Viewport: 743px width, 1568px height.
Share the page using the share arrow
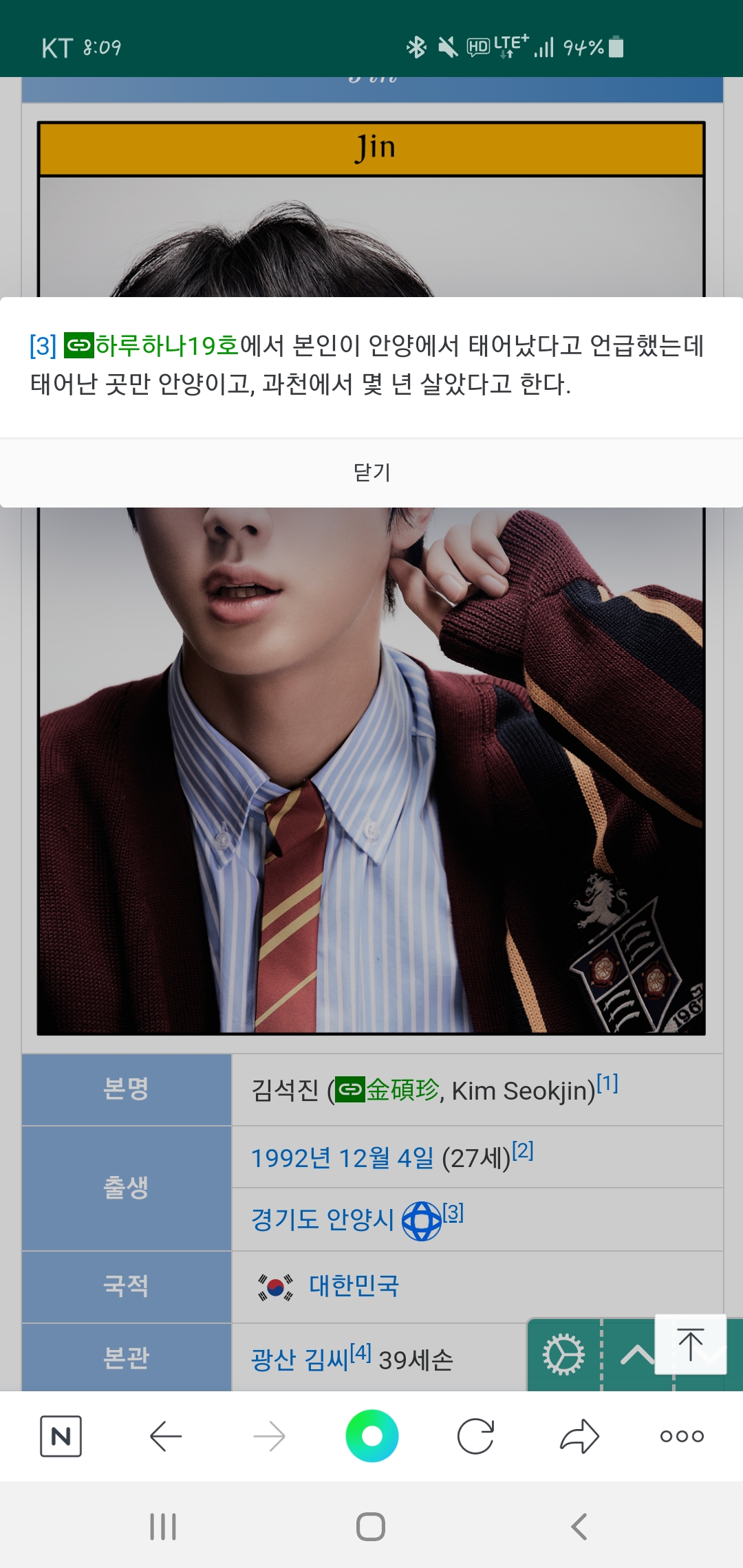(x=579, y=1436)
